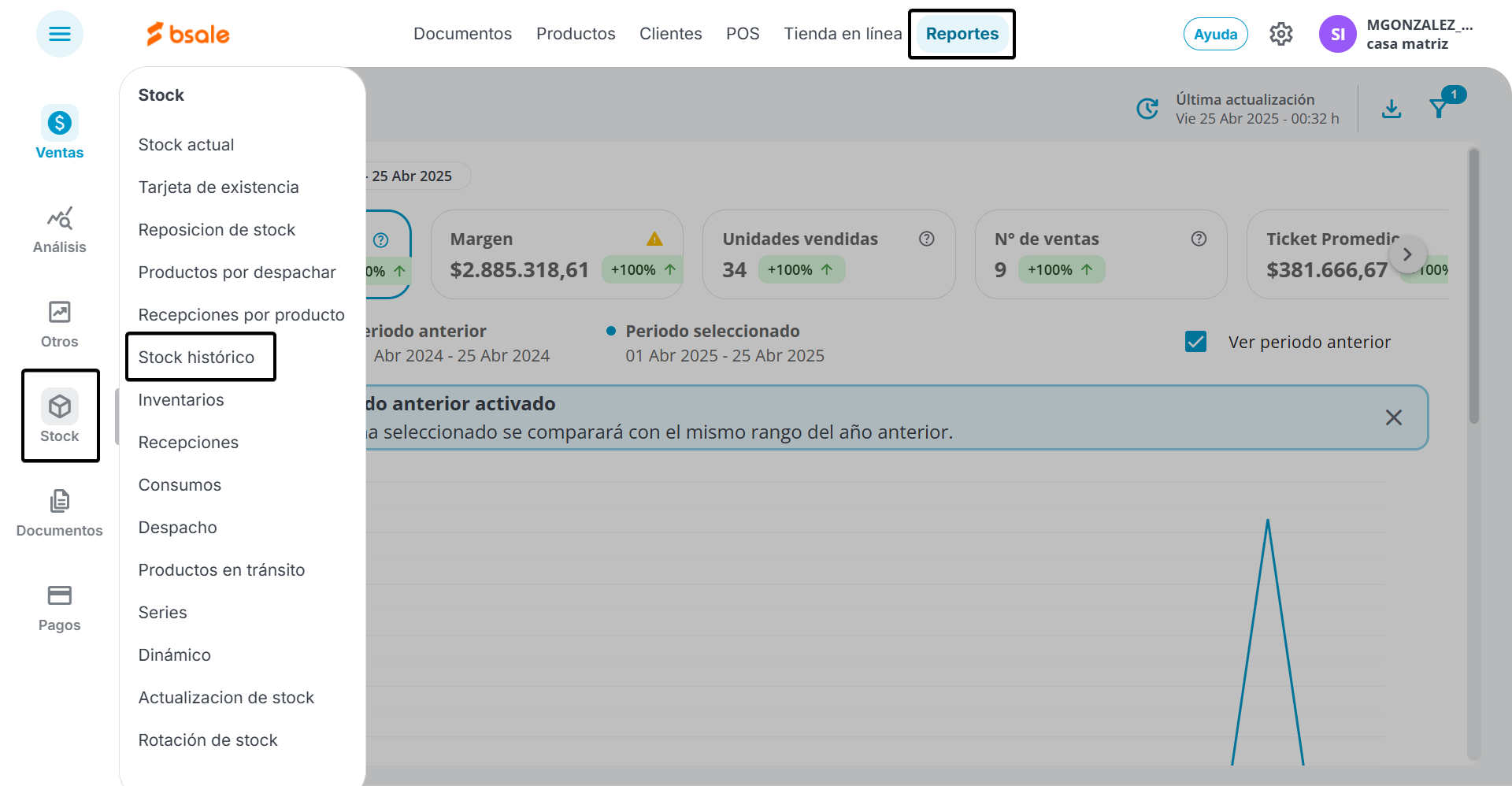This screenshot has width=1512, height=786.
Task: Click the download report icon
Action: [1392, 109]
